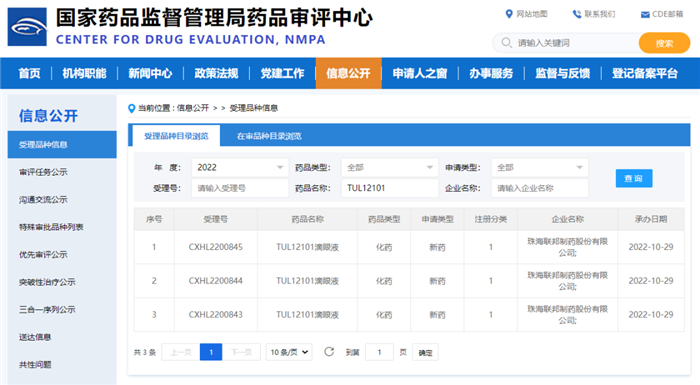Screen dimensions: 700x385
Task: Click TUL12101滴眼液 in row 1
Action: pyautogui.click(x=308, y=247)
